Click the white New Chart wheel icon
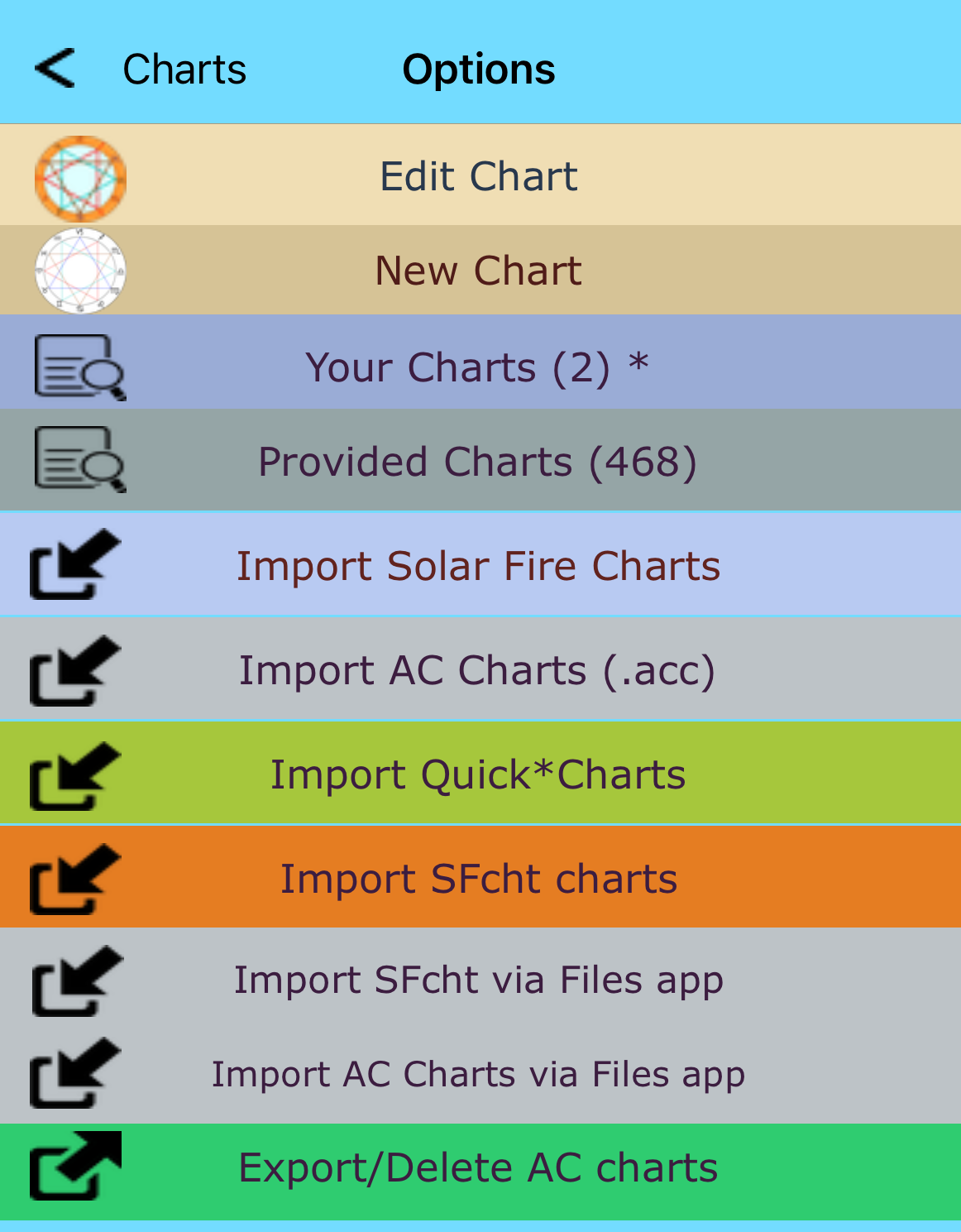The height and width of the screenshot is (1232, 961). coord(80,271)
